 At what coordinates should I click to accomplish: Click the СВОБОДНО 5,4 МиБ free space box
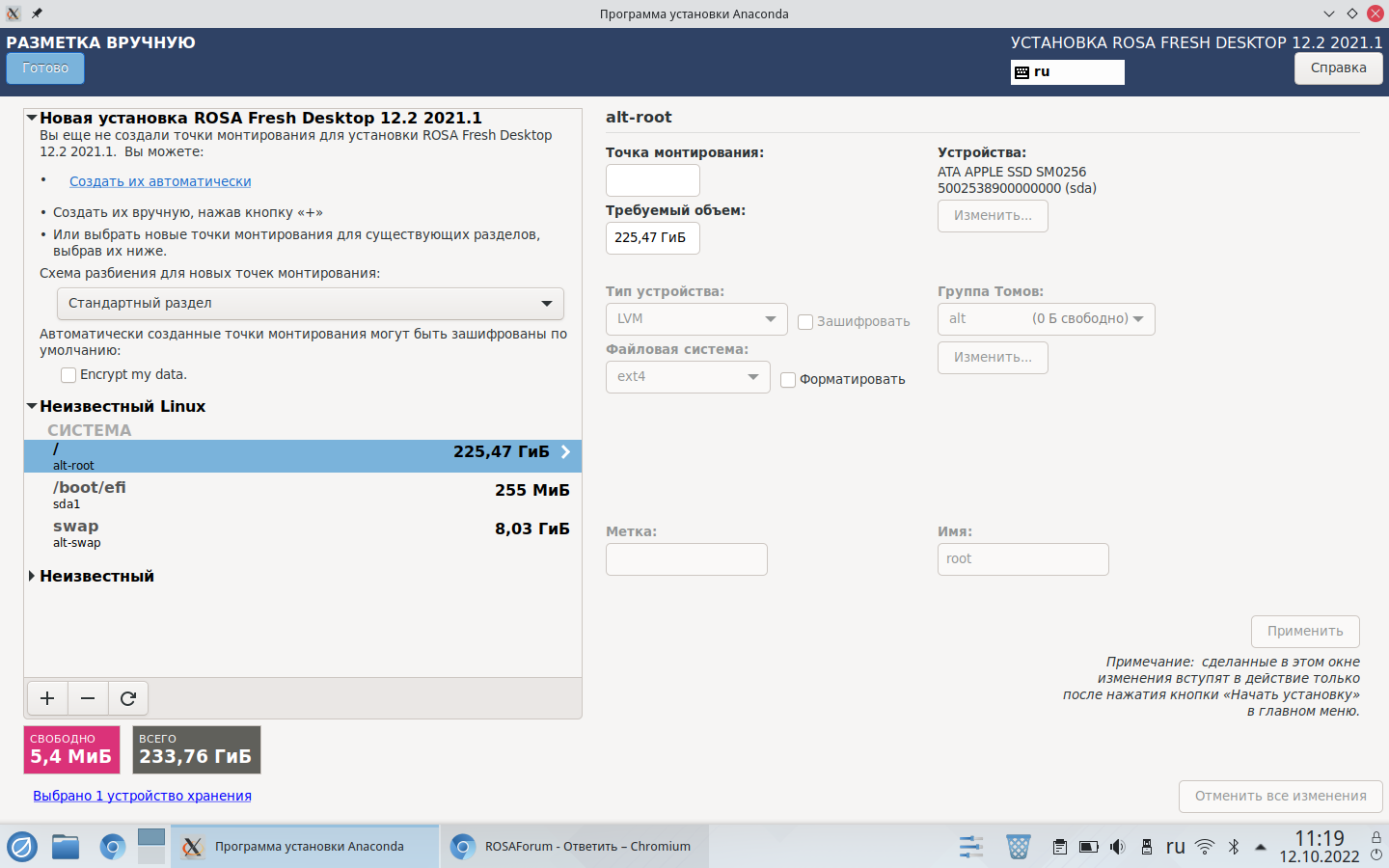tap(72, 750)
